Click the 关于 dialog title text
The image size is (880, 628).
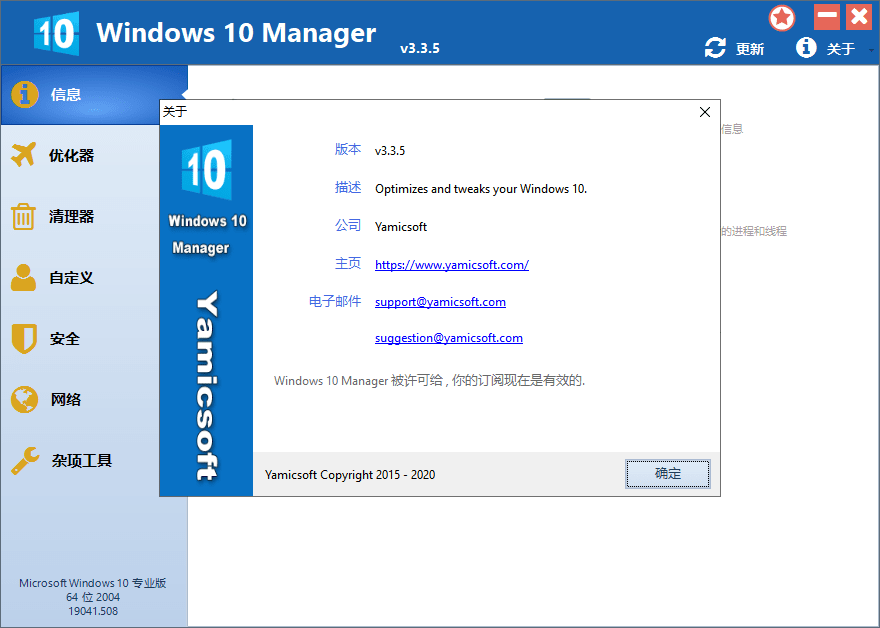(x=175, y=112)
